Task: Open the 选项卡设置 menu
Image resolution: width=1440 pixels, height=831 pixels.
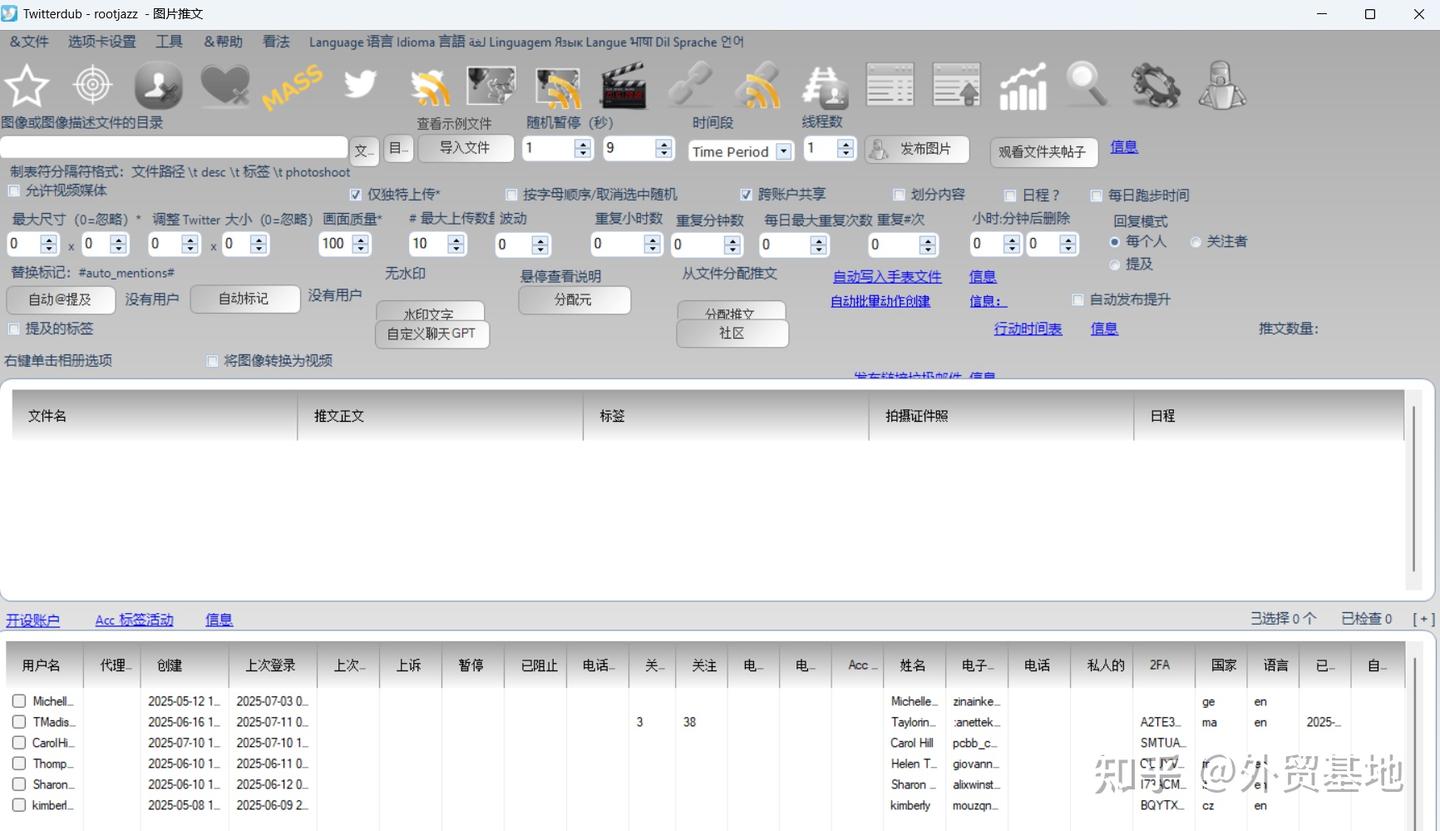Action: point(102,42)
